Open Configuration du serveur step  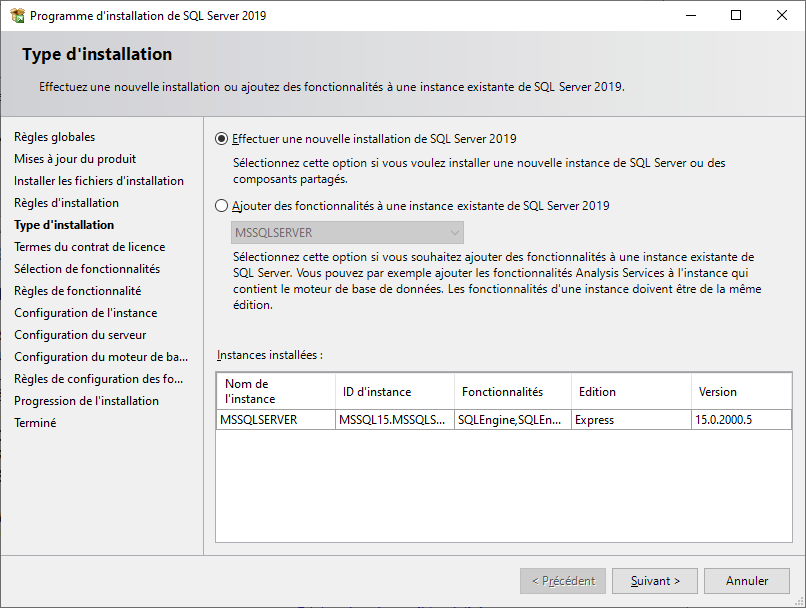80,335
